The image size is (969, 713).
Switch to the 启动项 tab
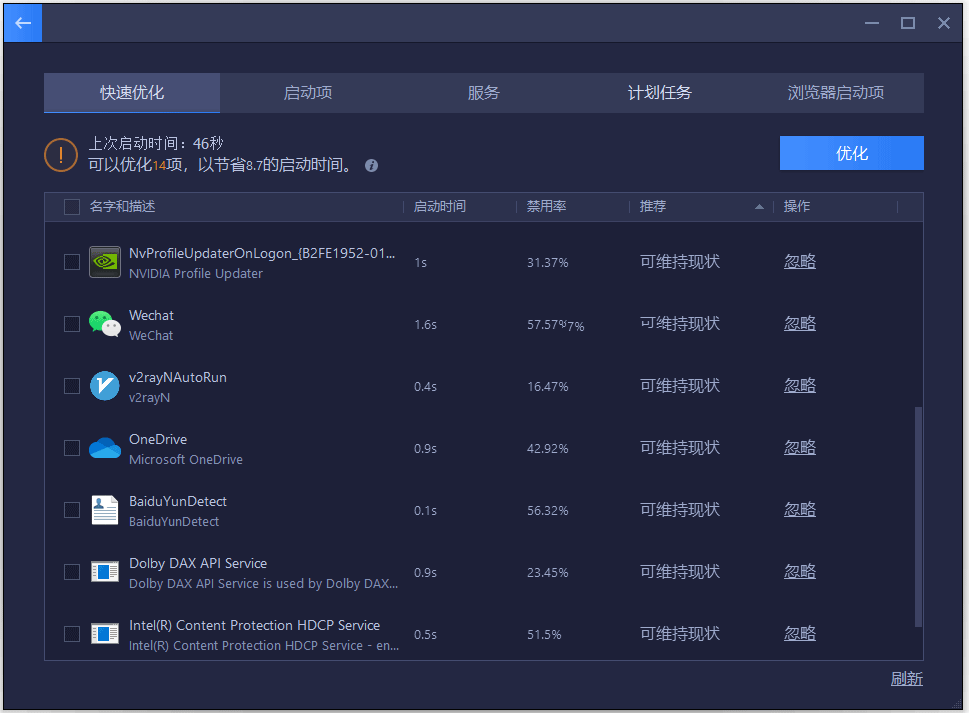pyautogui.click(x=308, y=93)
